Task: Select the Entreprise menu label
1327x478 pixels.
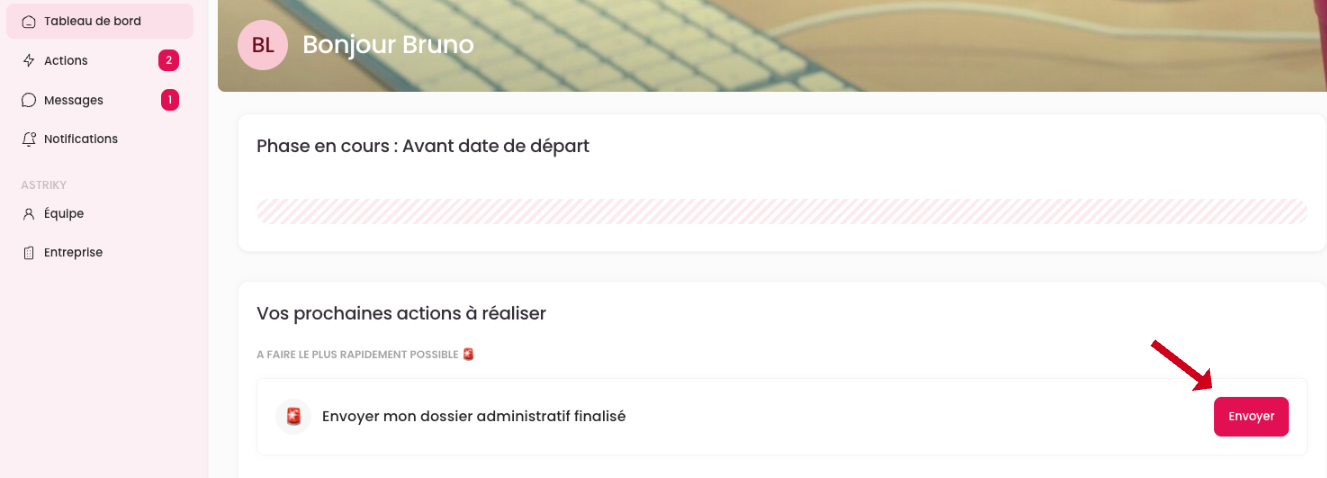Action: pos(73,253)
